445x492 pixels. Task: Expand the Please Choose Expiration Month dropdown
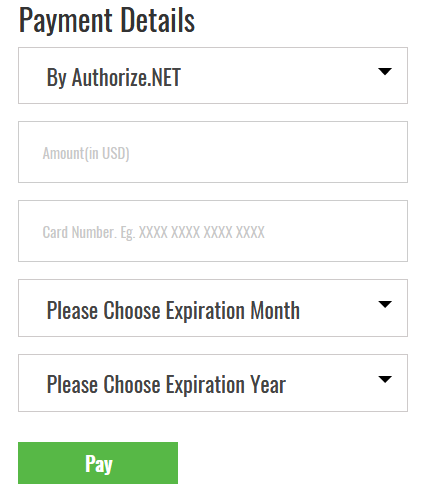213,308
